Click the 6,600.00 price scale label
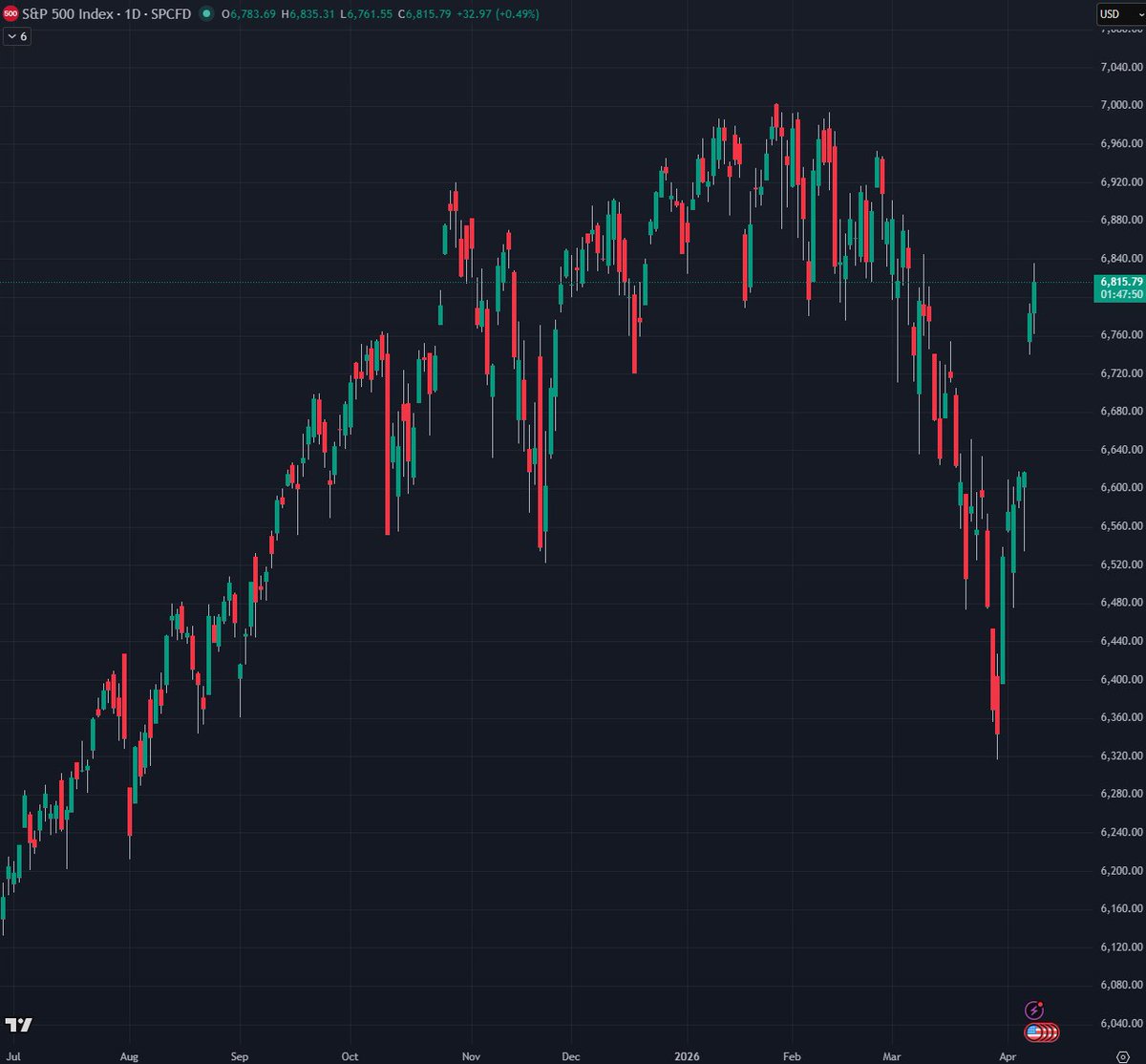The width and height of the screenshot is (1146, 1064). (x=1121, y=488)
